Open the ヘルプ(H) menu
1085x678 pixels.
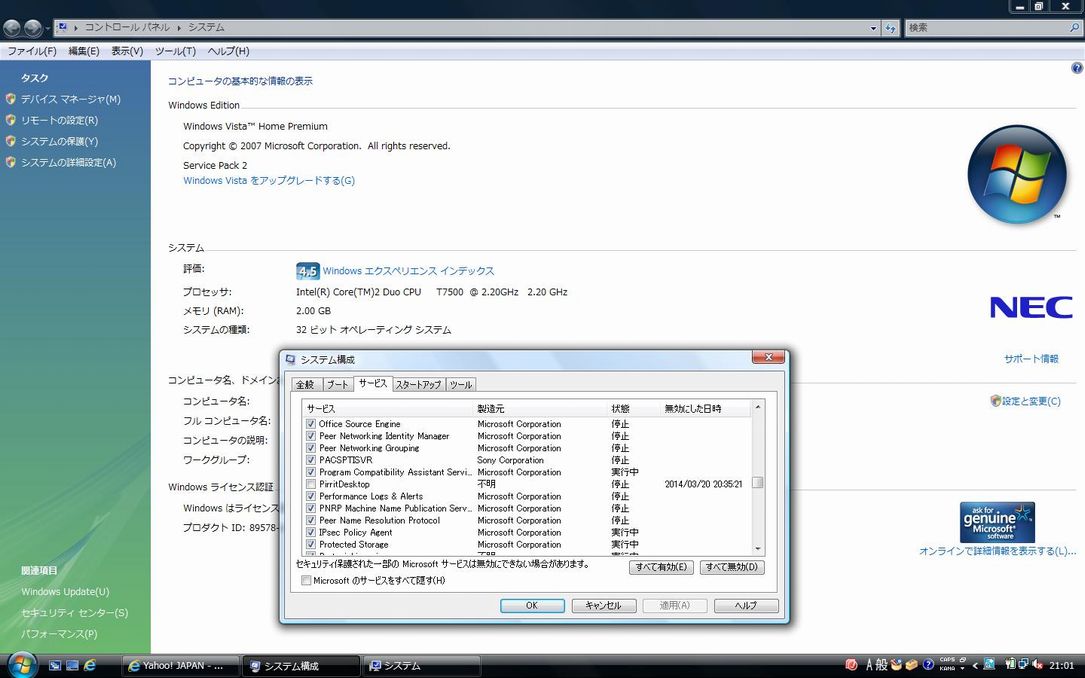click(228, 51)
